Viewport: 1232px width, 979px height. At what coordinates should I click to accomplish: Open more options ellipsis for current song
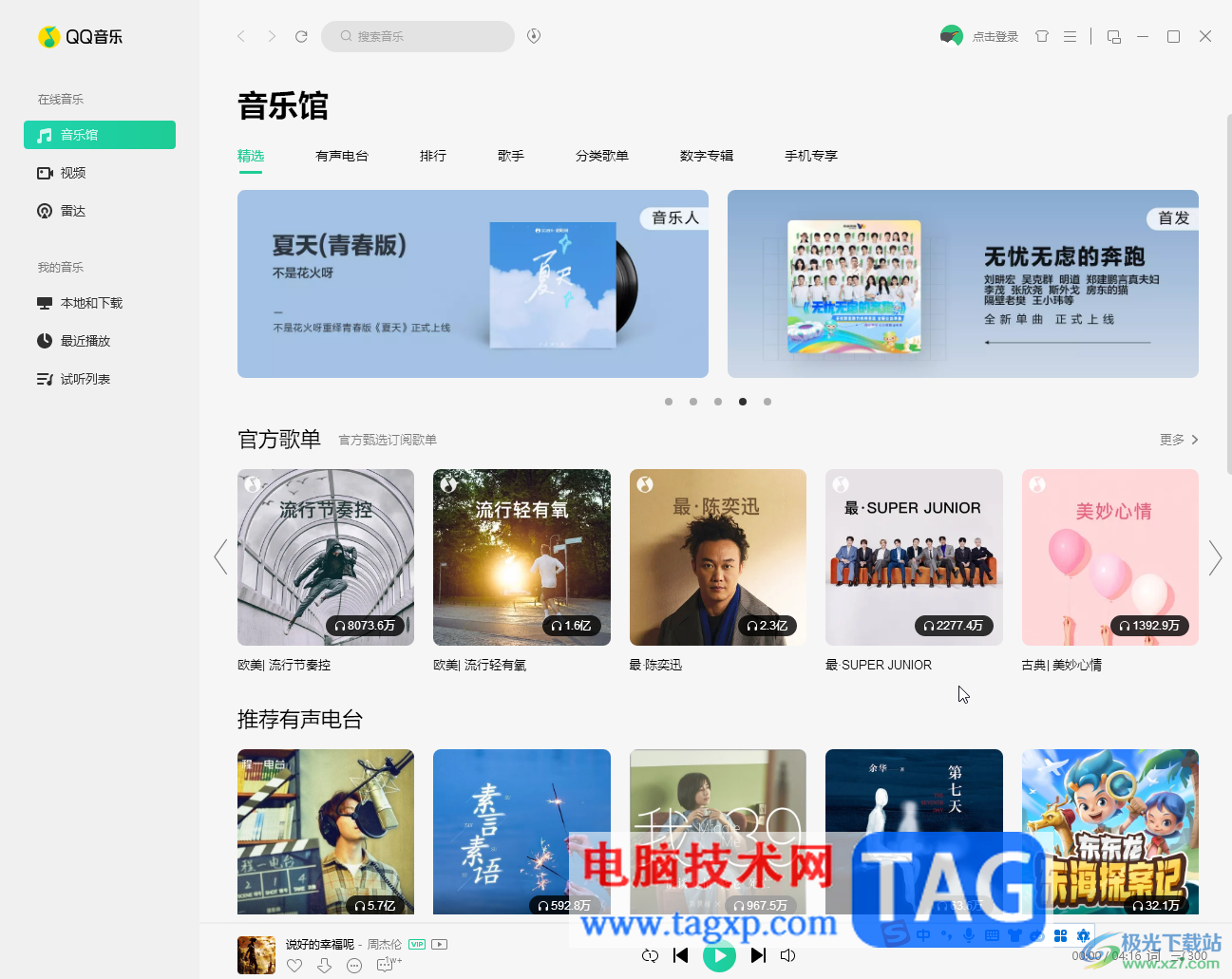pyautogui.click(x=354, y=966)
